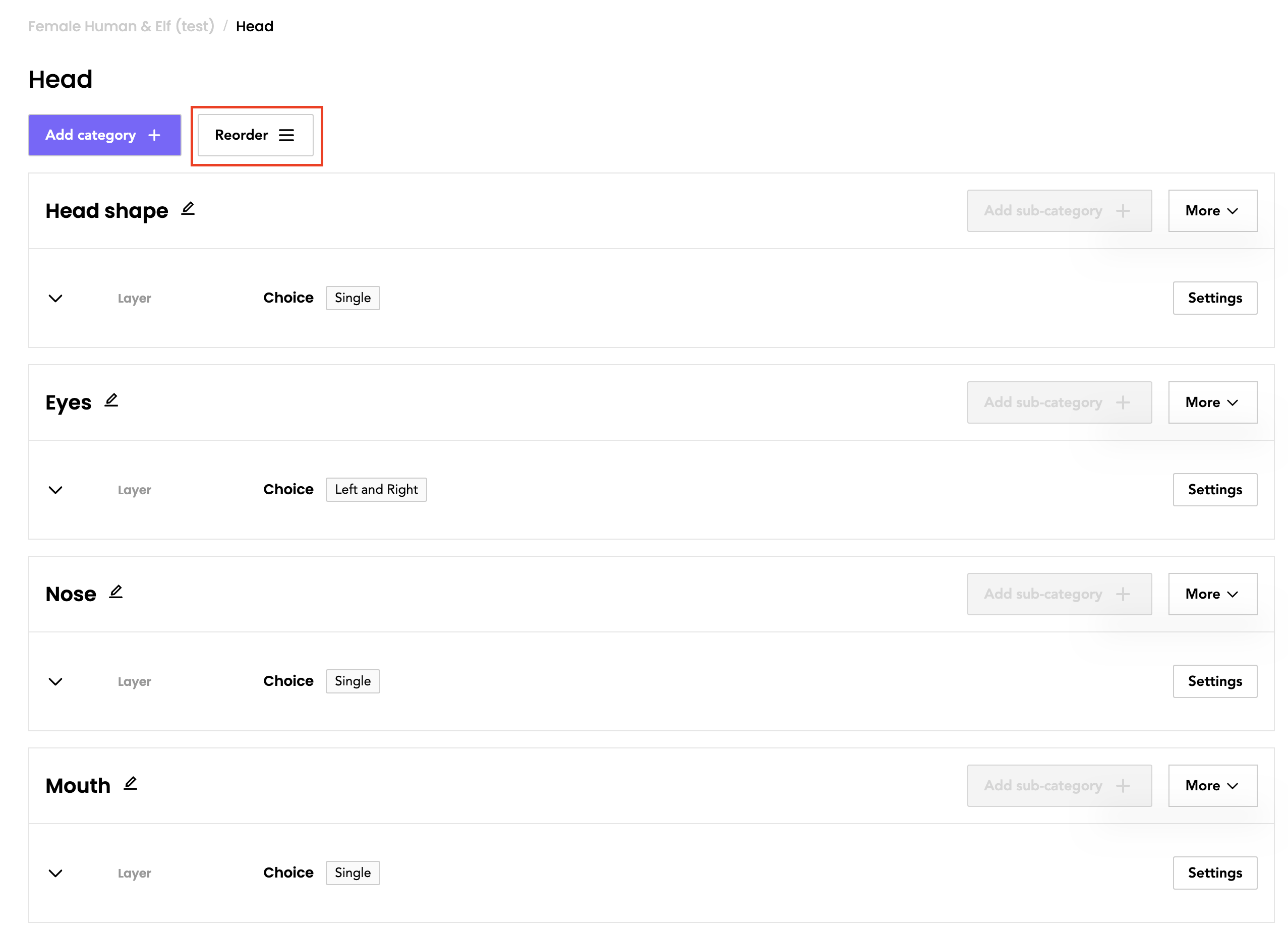Click the pencil icon next to Head shape
This screenshot has height=931, width=1288.
click(188, 209)
